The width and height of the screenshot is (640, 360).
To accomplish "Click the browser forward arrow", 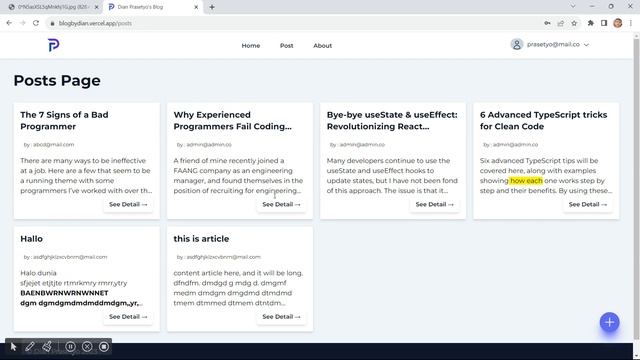I will point(22,23).
